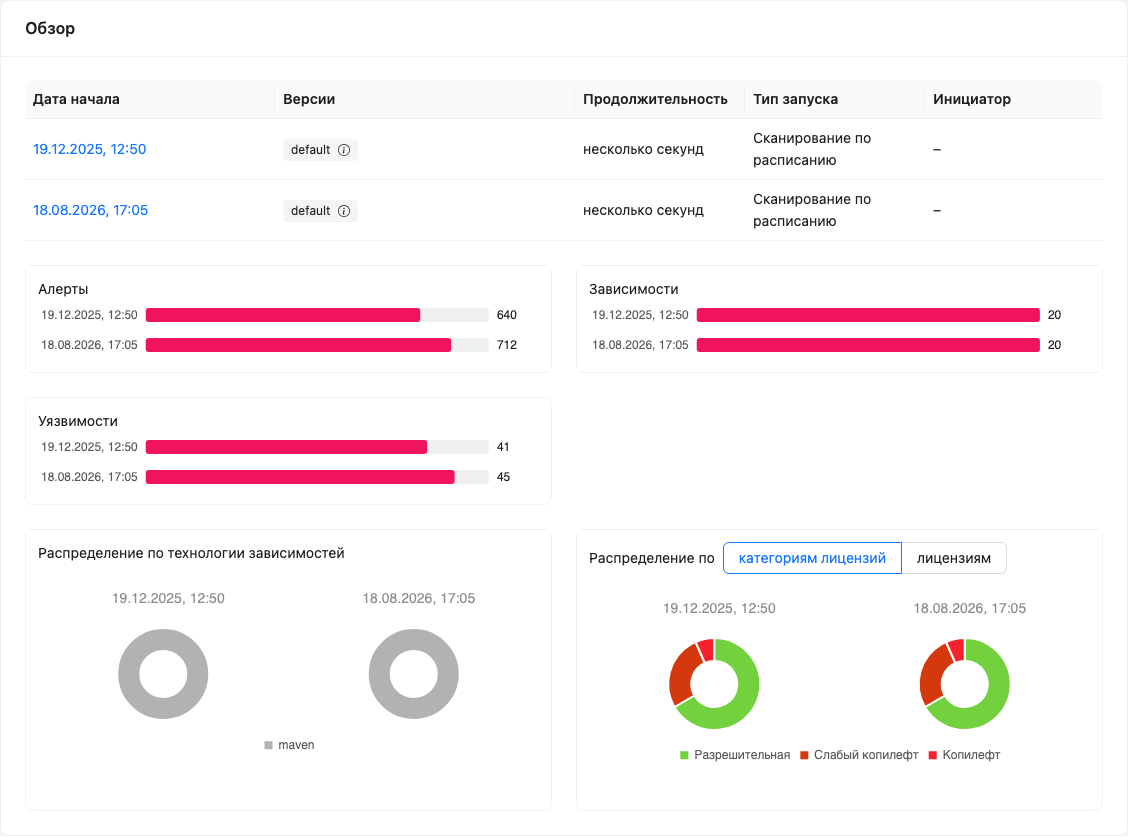Click the info icon beside default in the 19.12.2025 row
This screenshot has width=1128, height=837.
click(x=344, y=150)
